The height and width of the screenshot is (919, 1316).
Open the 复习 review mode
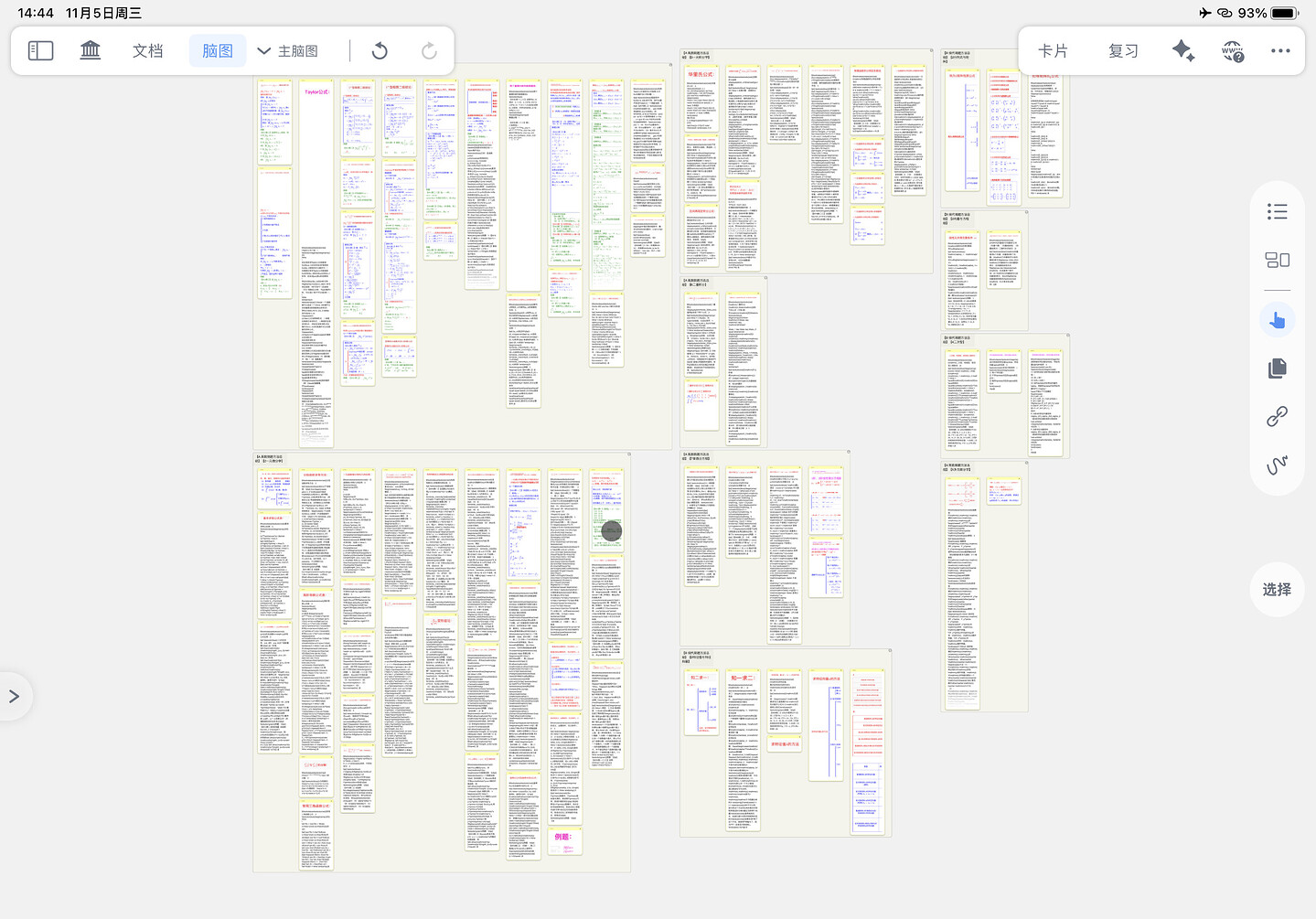1123,51
